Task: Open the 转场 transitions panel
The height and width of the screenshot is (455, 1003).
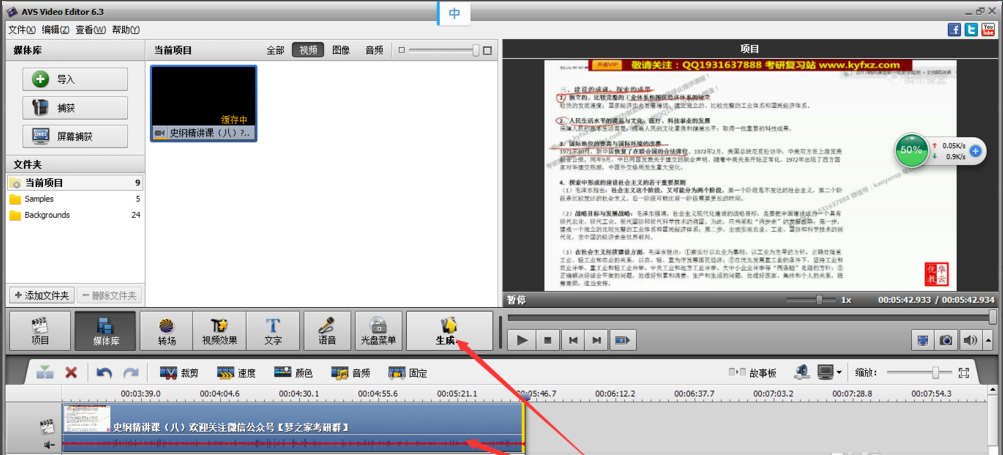Action: (167, 331)
